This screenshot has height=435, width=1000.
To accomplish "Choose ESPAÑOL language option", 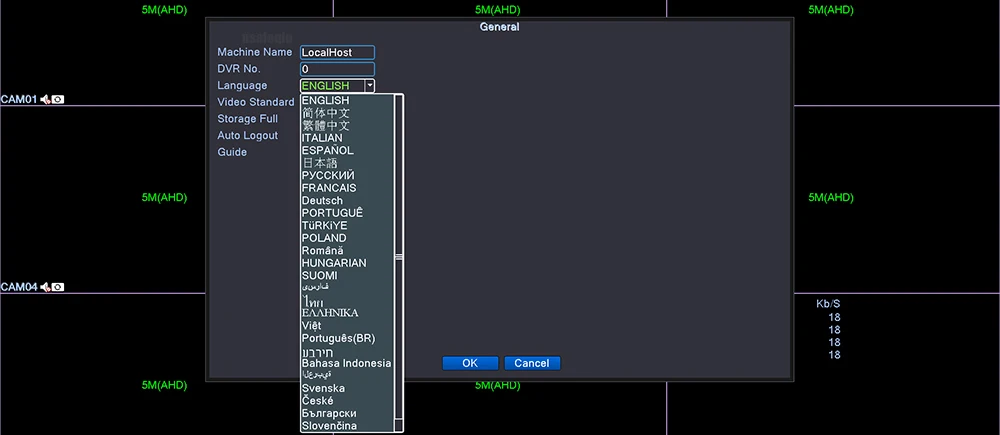I will pyautogui.click(x=347, y=151).
